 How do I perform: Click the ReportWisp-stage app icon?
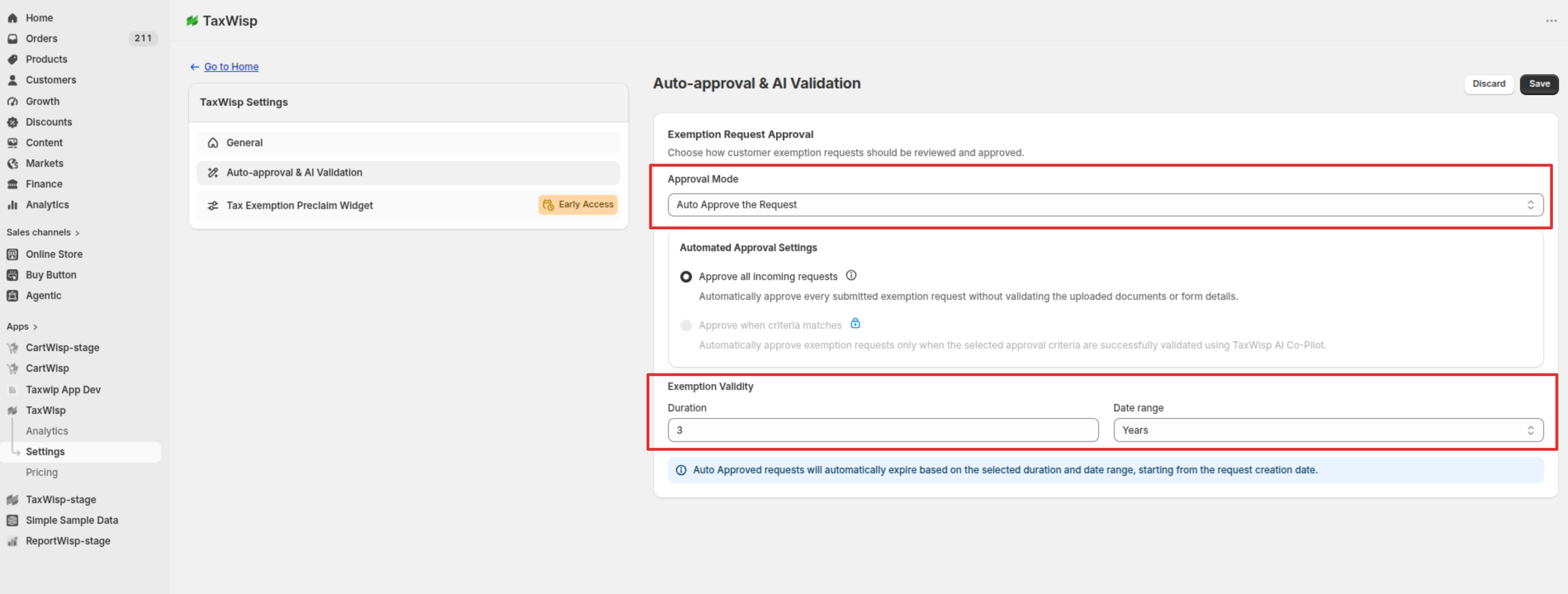pos(12,542)
